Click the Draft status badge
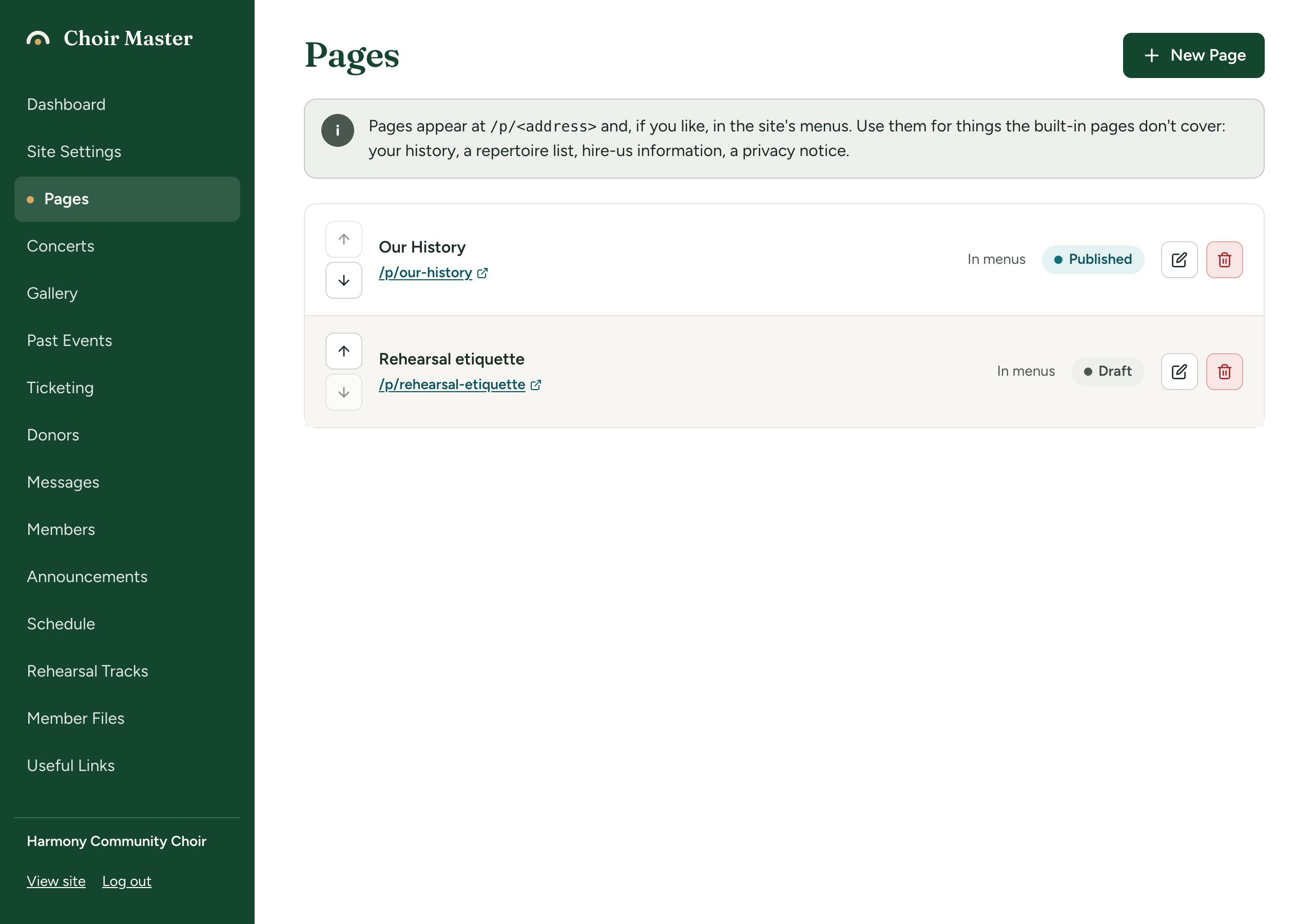 (x=1107, y=372)
